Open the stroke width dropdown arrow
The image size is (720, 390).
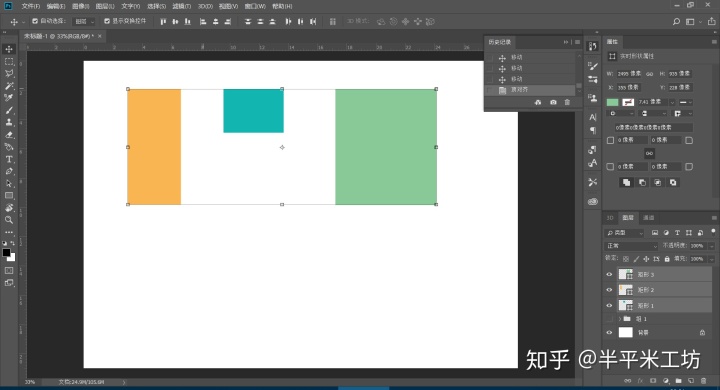[x=672, y=102]
